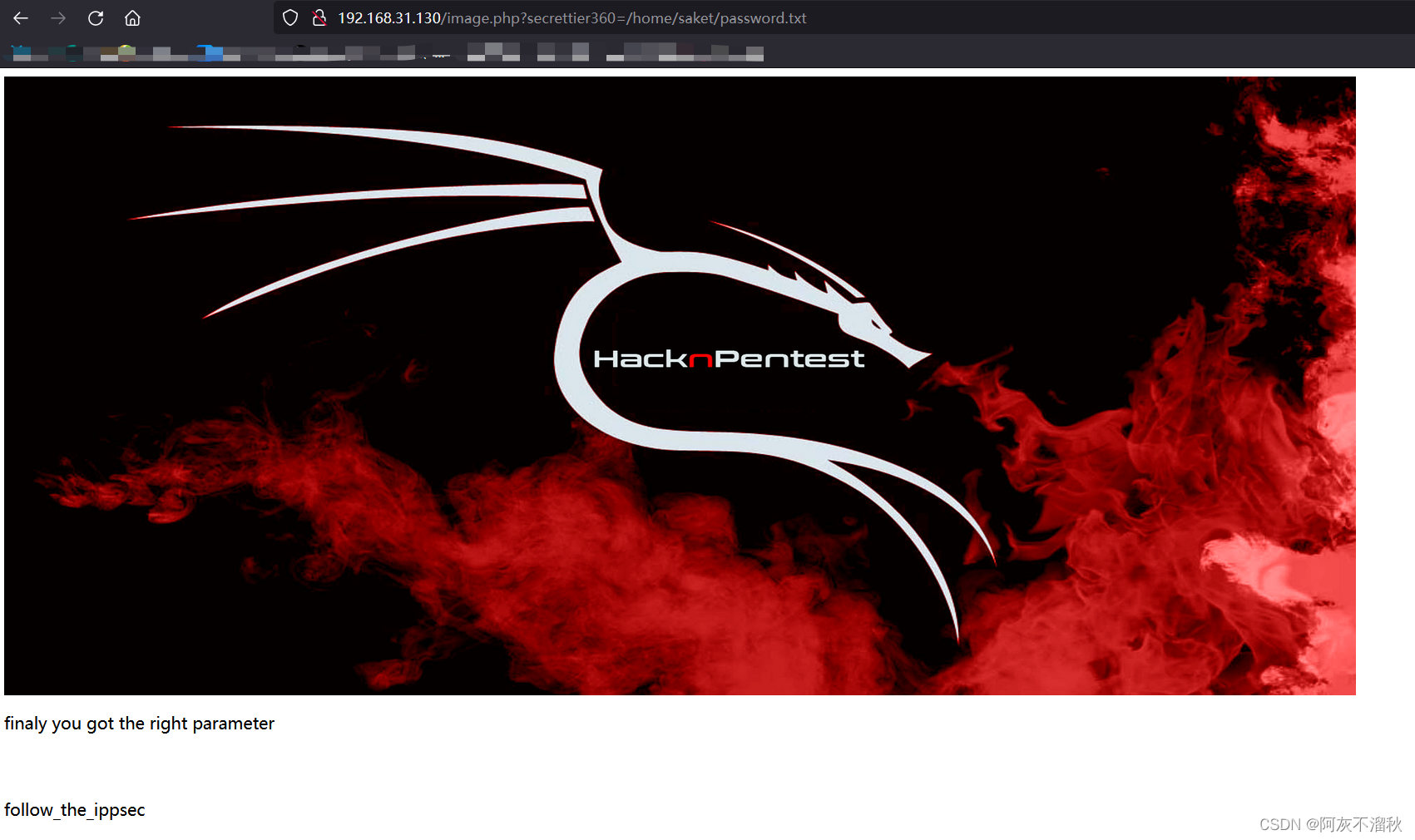
Task: Click the HacknPentest dragon banner image
Action: [680, 386]
